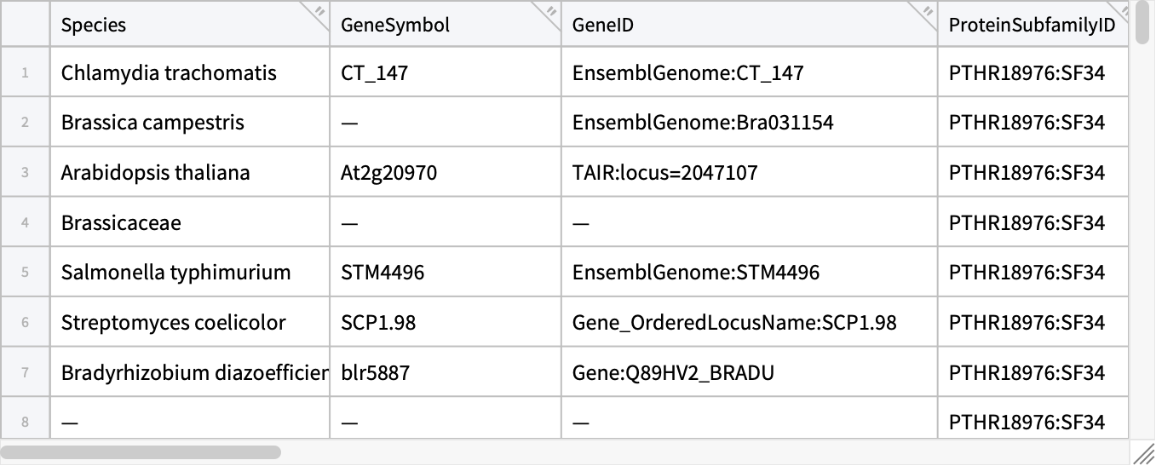
Task: Select row number 8
Action: tap(25, 422)
